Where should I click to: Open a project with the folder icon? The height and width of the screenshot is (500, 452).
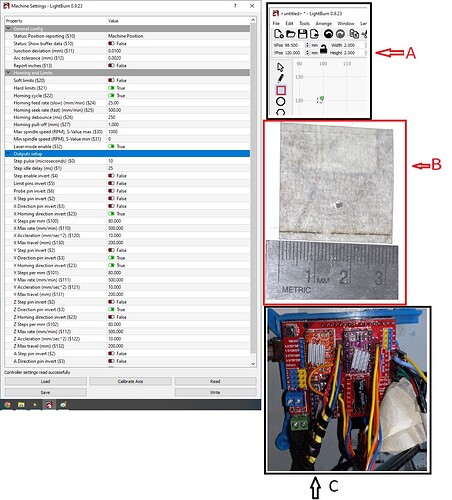pyautogui.click(x=291, y=34)
